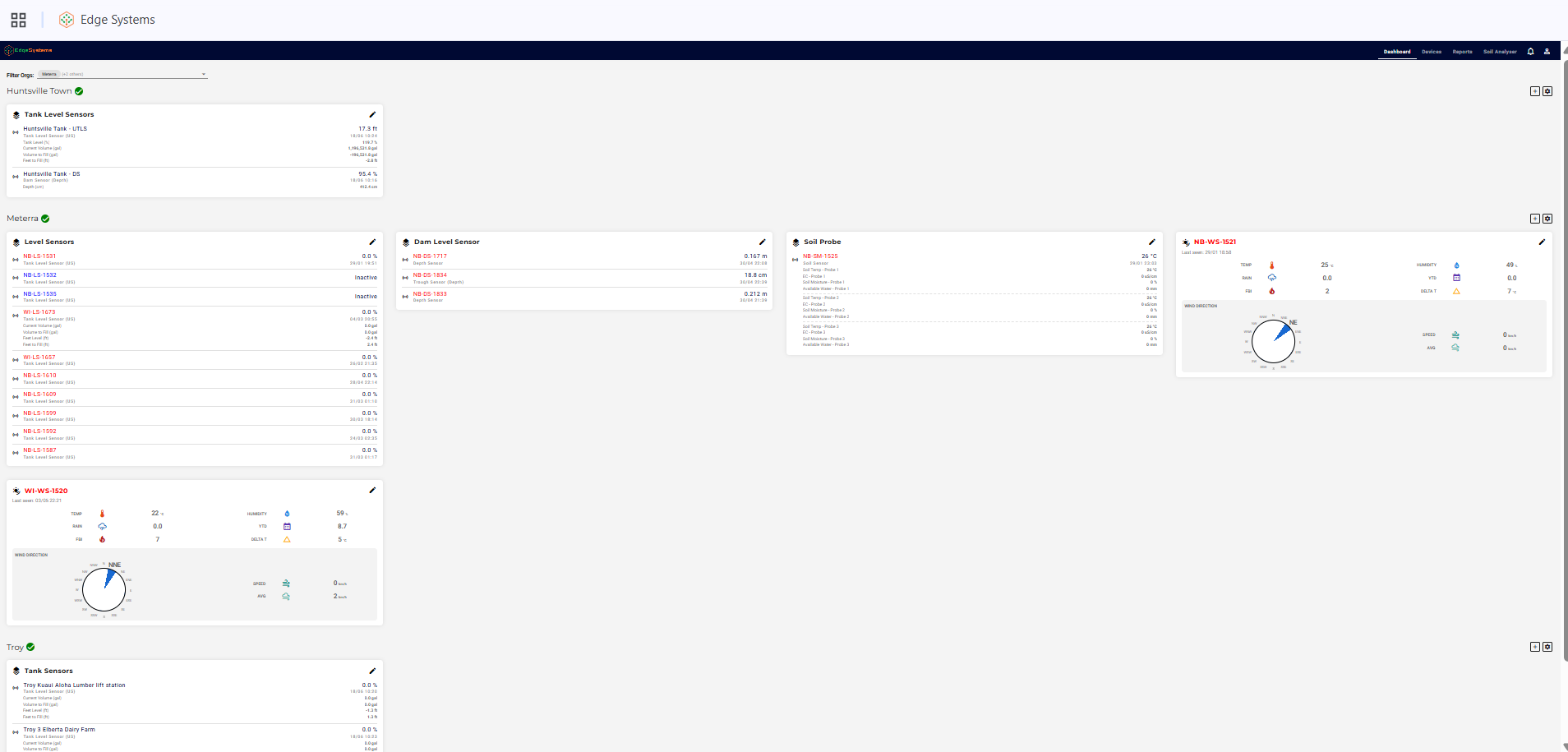
Task: Open the Reports tab
Action: 1462,51
